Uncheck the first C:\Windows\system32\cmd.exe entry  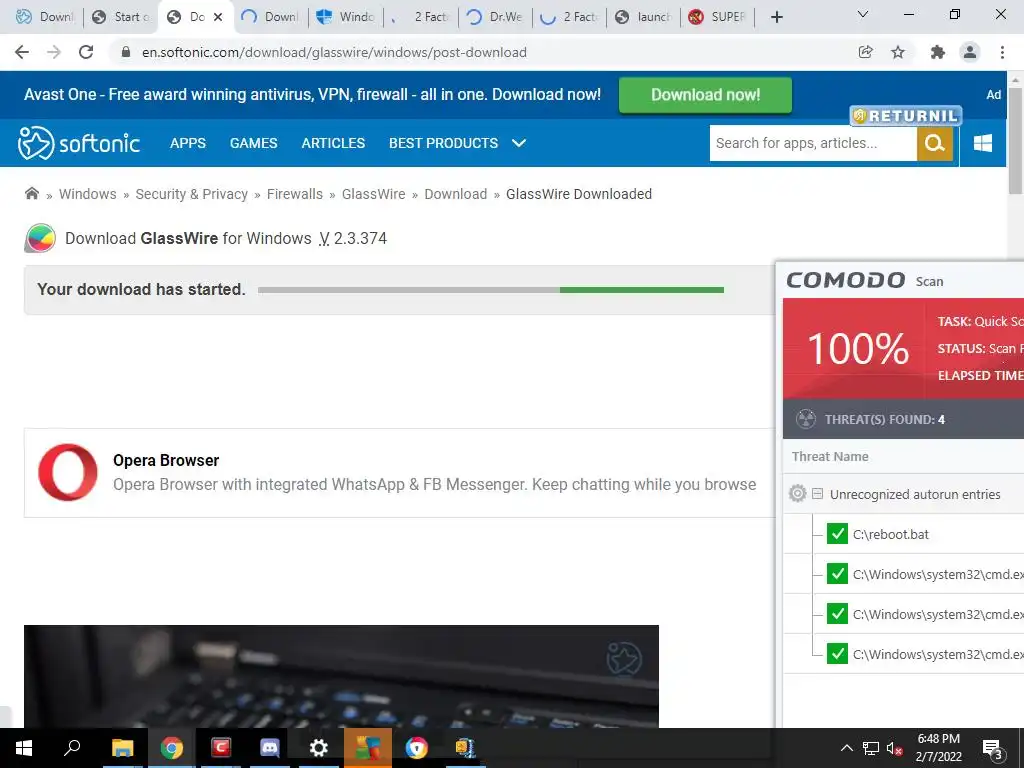(837, 573)
